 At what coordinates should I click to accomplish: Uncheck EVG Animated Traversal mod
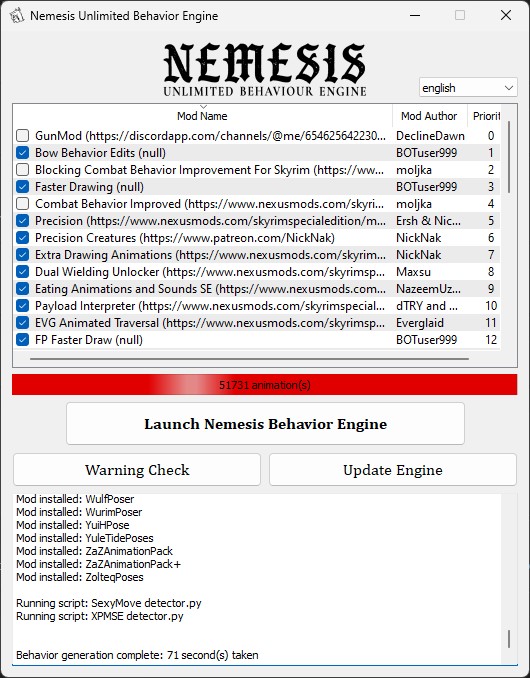click(22, 323)
